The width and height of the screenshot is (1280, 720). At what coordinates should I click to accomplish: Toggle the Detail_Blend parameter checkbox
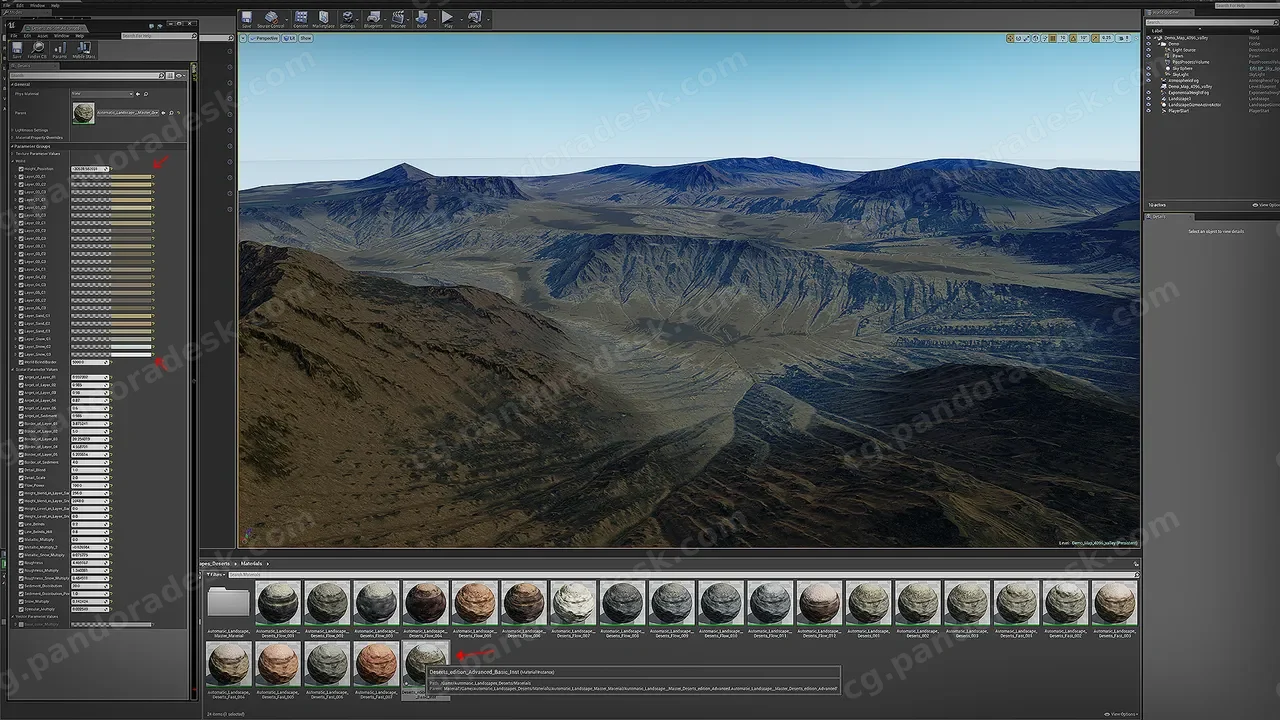coord(21,469)
